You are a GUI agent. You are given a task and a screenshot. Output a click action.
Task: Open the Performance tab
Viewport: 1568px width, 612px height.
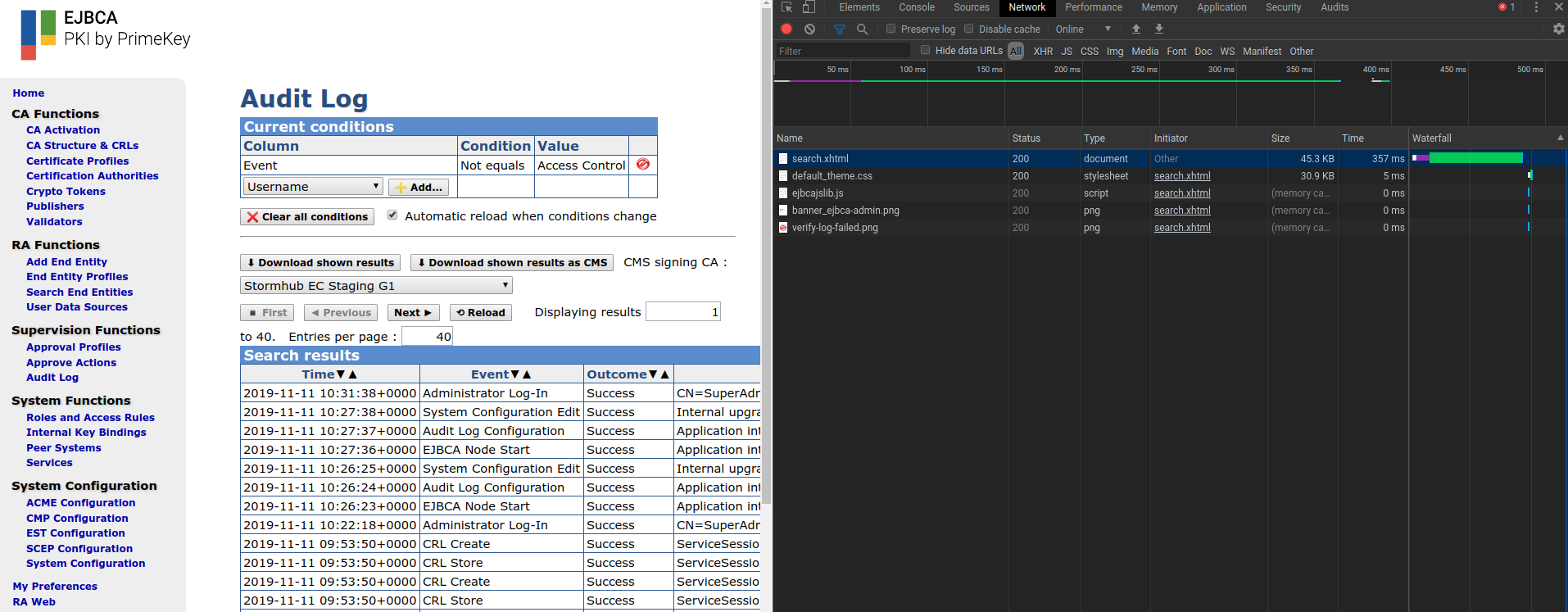click(1093, 7)
